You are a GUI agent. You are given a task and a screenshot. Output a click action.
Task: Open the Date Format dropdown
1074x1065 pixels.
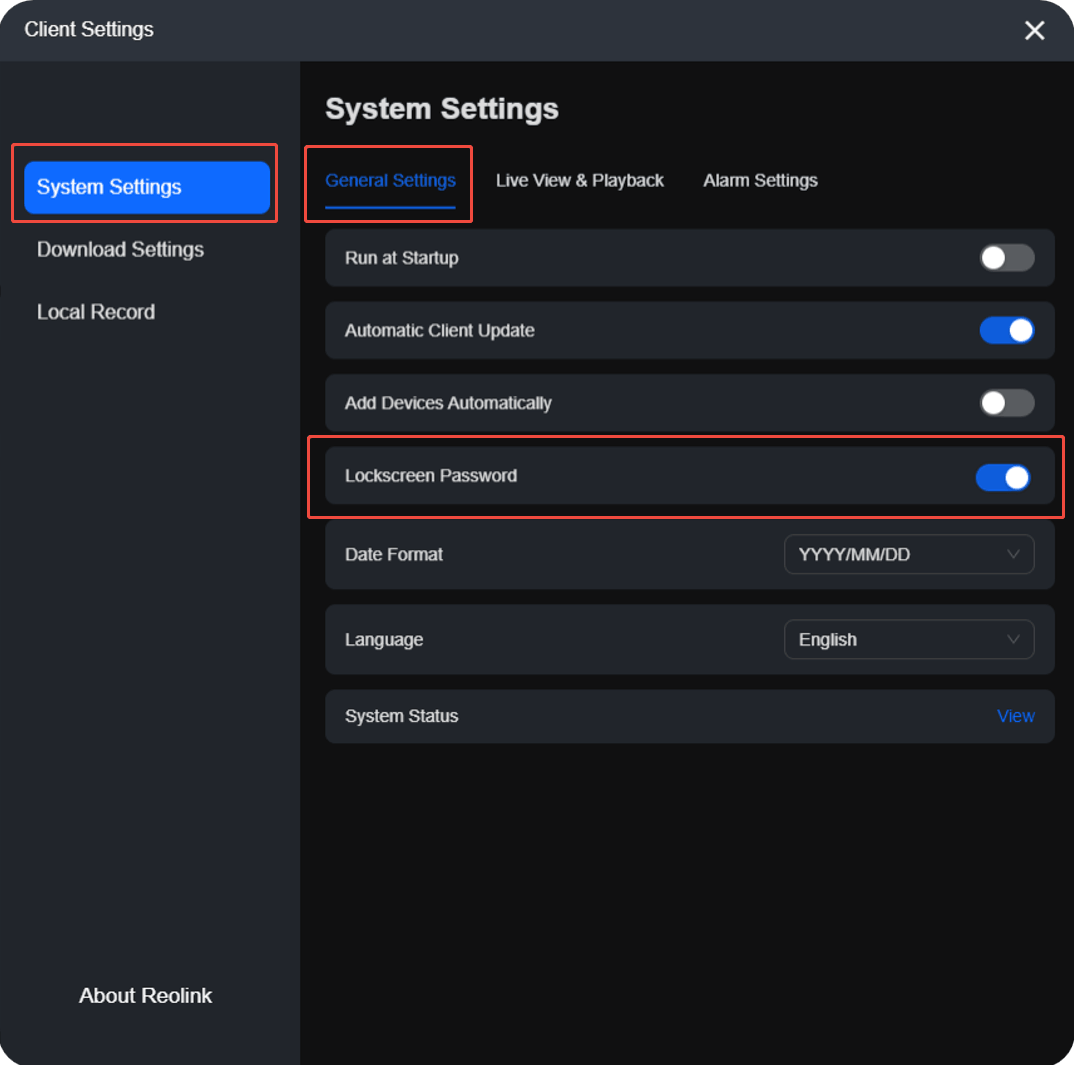pyautogui.click(x=909, y=554)
